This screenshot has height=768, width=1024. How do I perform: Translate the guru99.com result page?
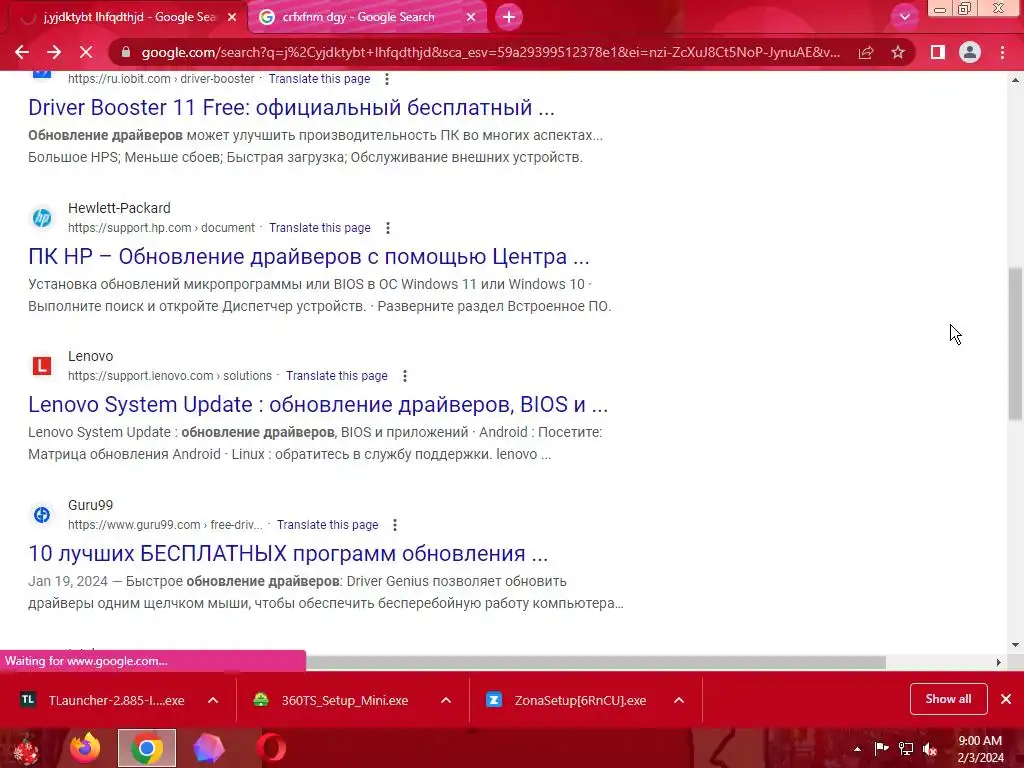(328, 525)
